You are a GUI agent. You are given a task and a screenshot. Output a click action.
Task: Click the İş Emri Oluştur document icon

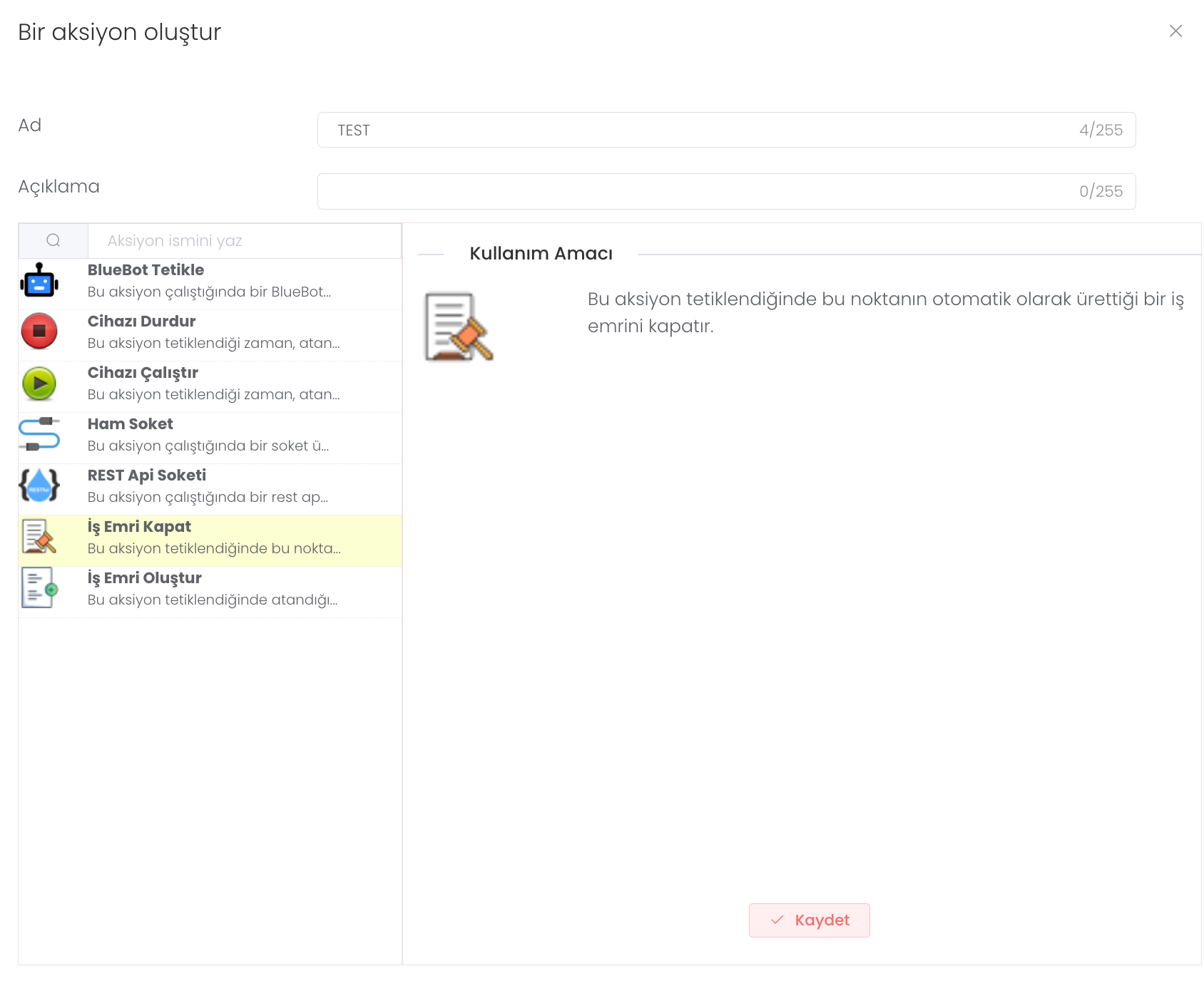39,587
